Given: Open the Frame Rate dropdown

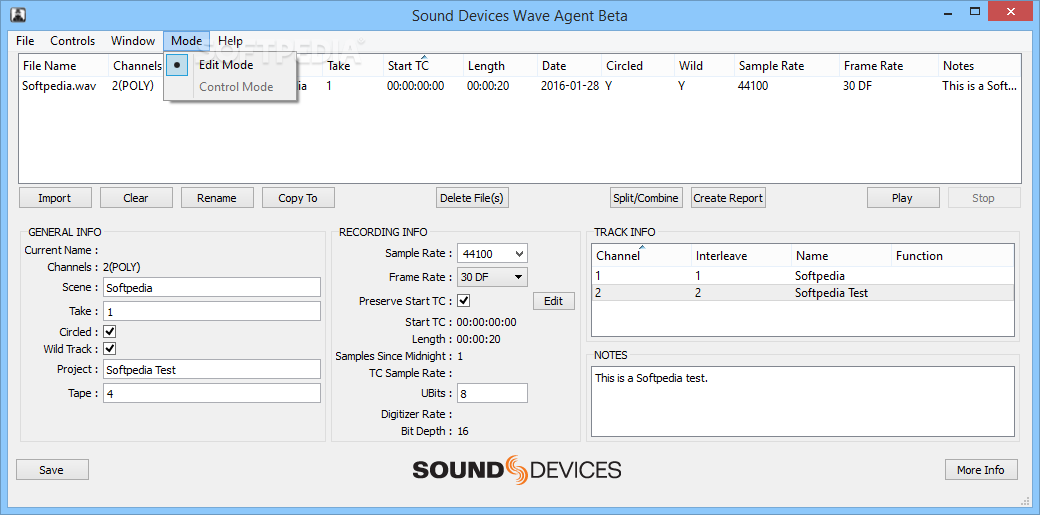Looking at the screenshot, I should pyautogui.click(x=492, y=277).
